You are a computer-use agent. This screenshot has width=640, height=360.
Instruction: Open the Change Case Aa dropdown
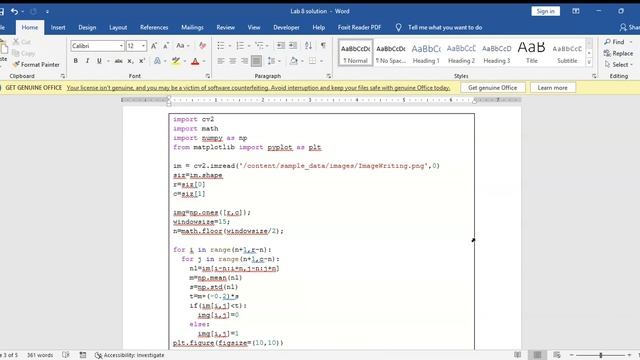pyautogui.click(x=183, y=46)
